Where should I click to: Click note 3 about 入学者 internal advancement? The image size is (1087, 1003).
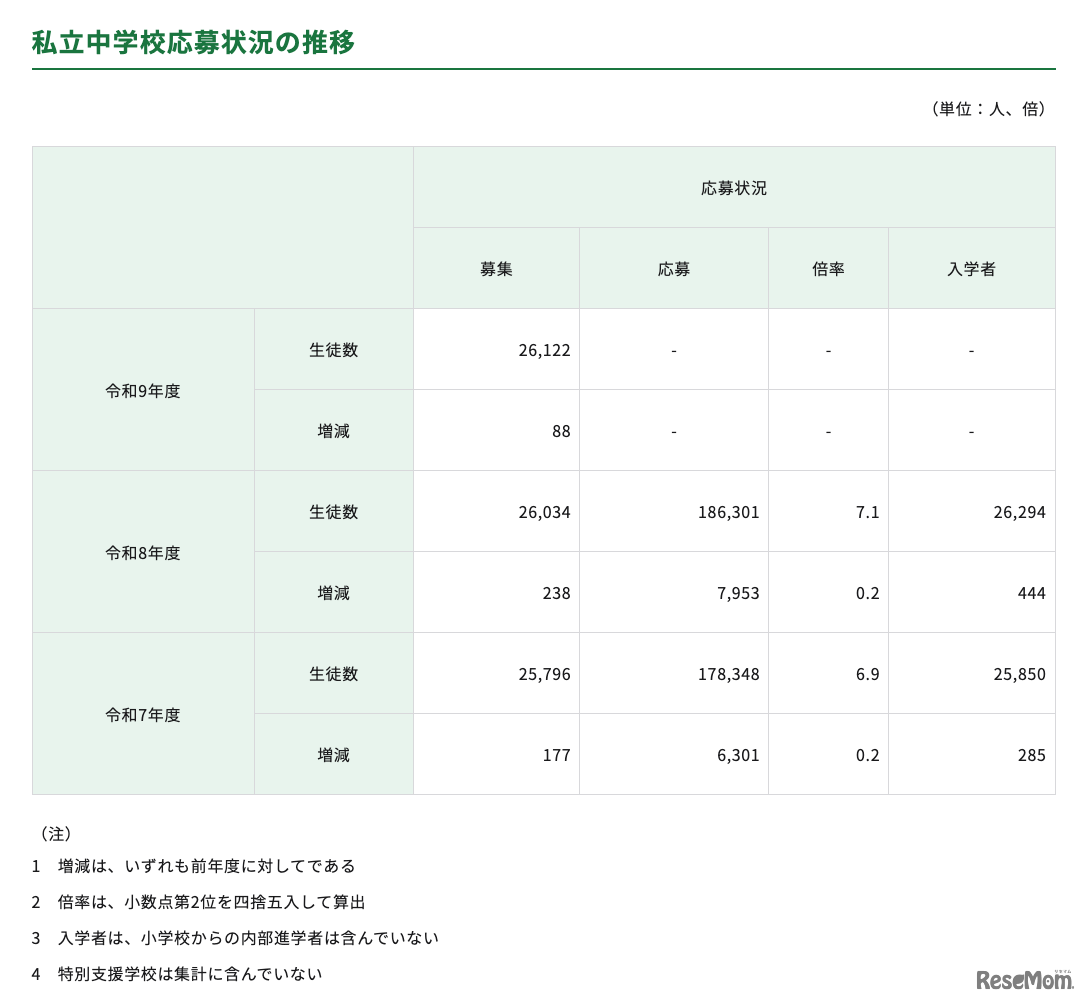(235, 939)
